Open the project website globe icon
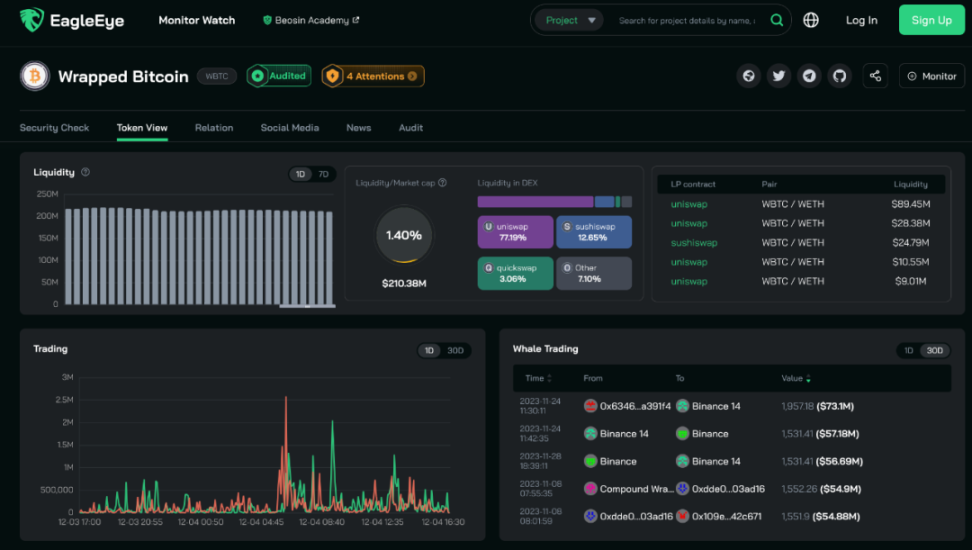 748,76
